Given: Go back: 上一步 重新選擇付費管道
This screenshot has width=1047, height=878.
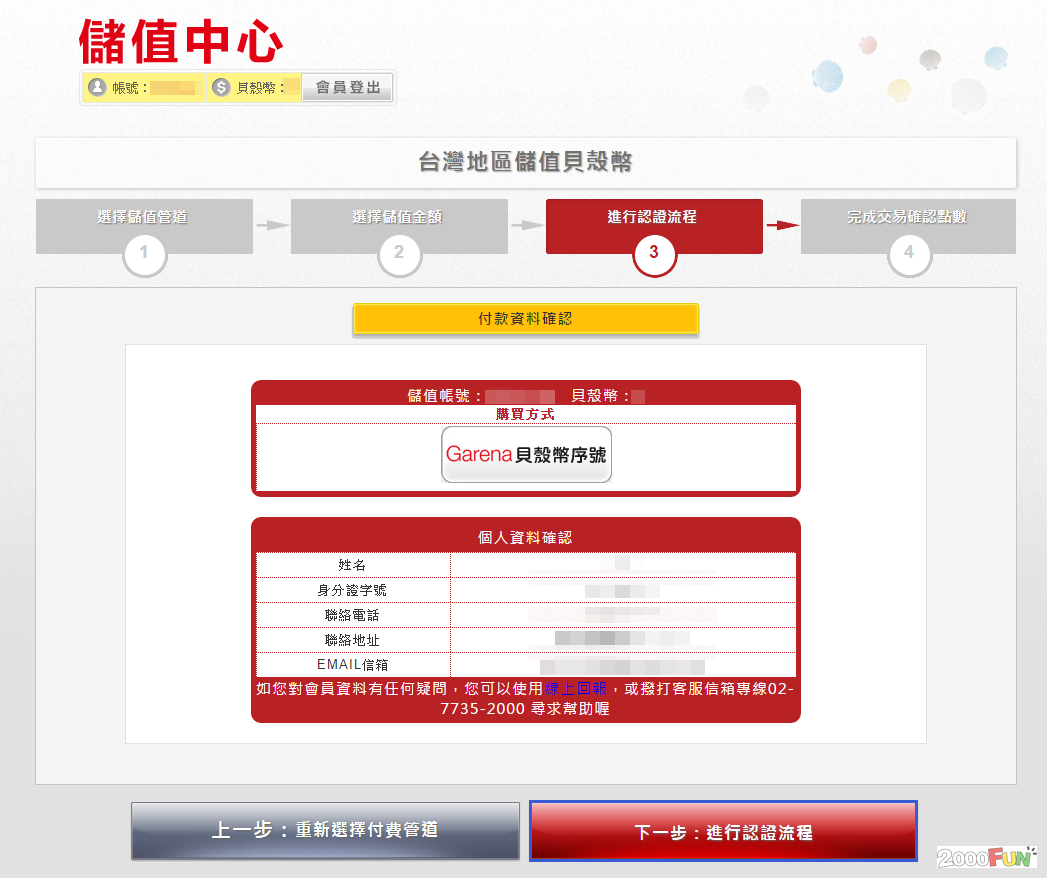Looking at the screenshot, I should 325,830.
